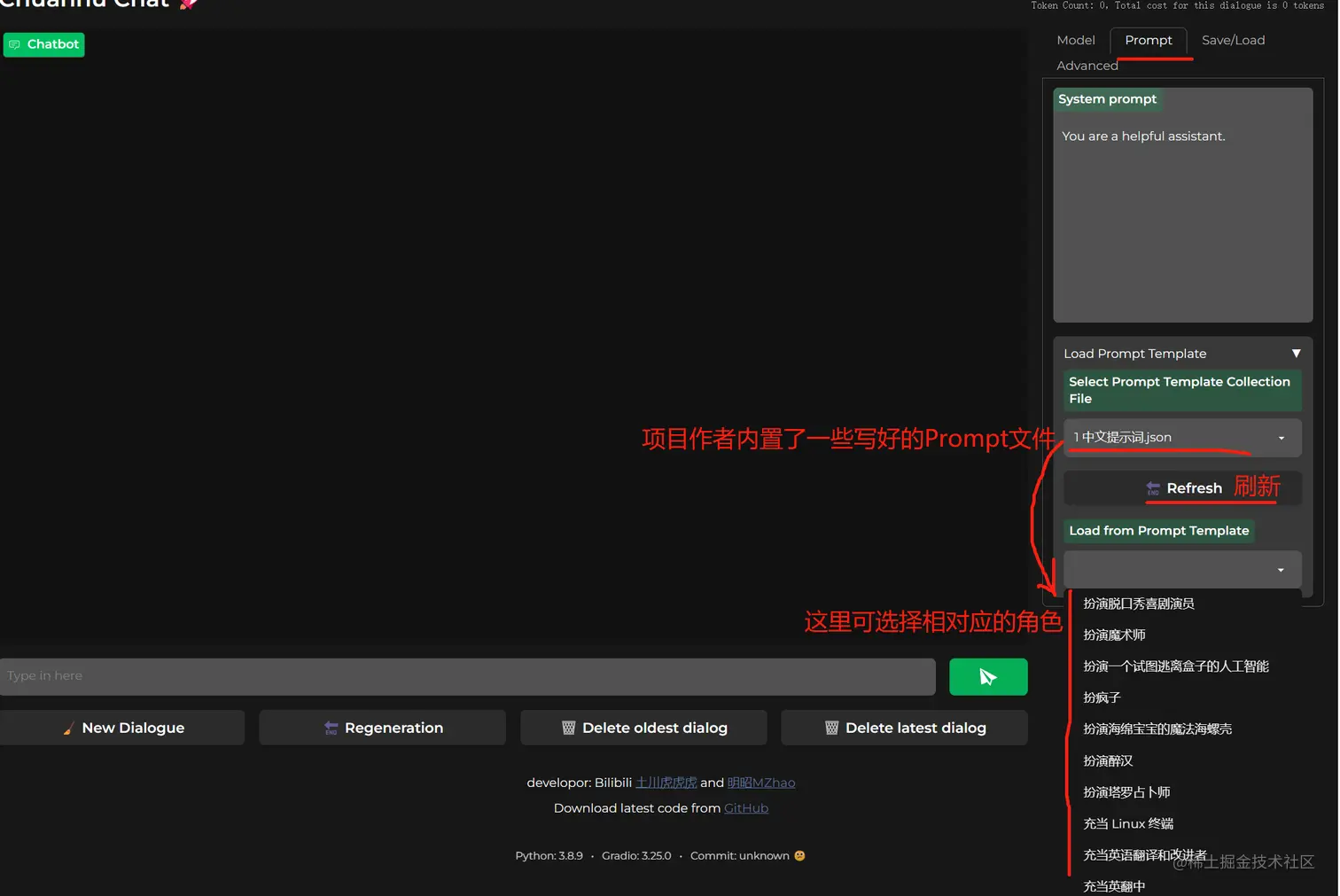Click Delete oldest dialog button

(643, 728)
